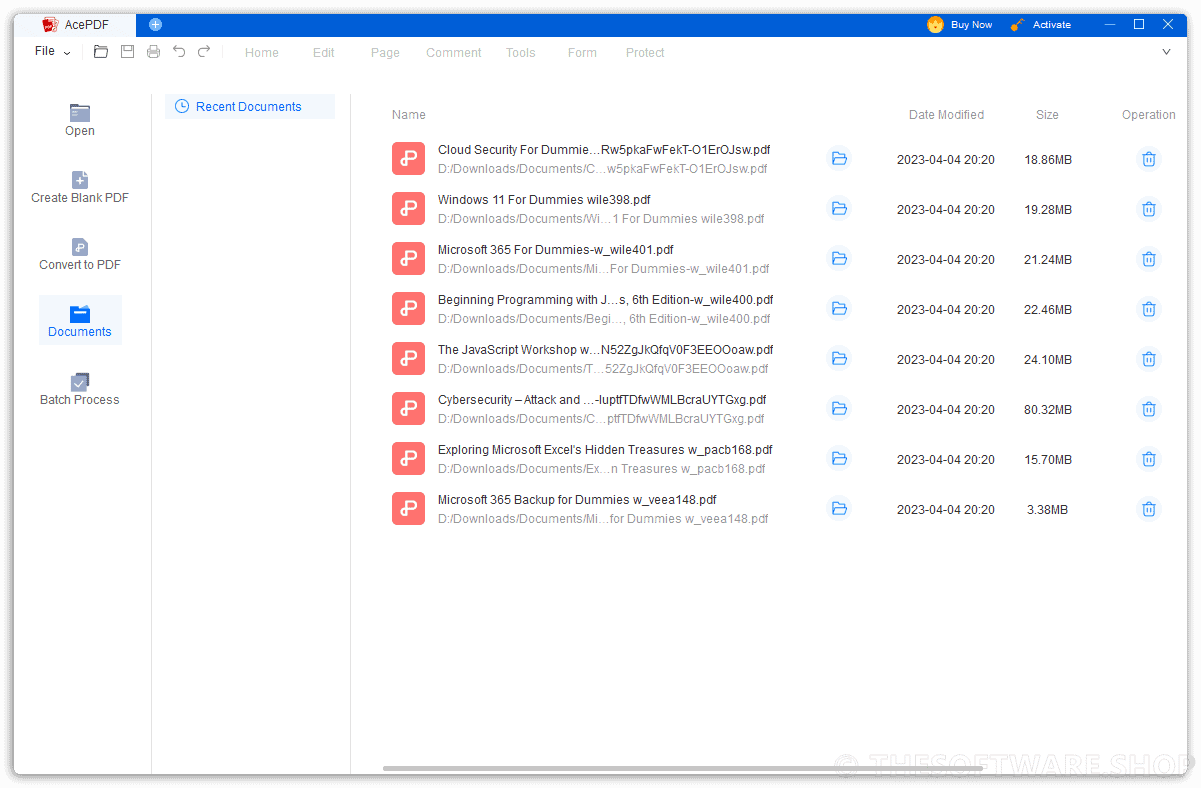The height and width of the screenshot is (788, 1201).
Task: Open containing folder for Cybersecurity PDF
Action: pyautogui.click(x=839, y=408)
